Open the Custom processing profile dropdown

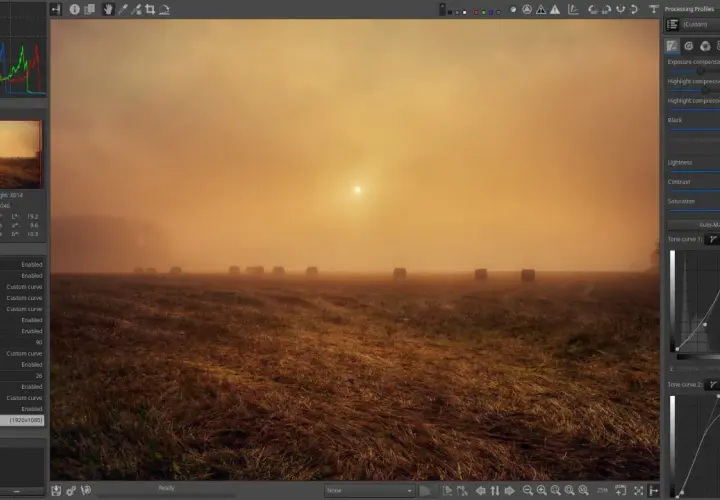pyautogui.click(x=700, y=24)
